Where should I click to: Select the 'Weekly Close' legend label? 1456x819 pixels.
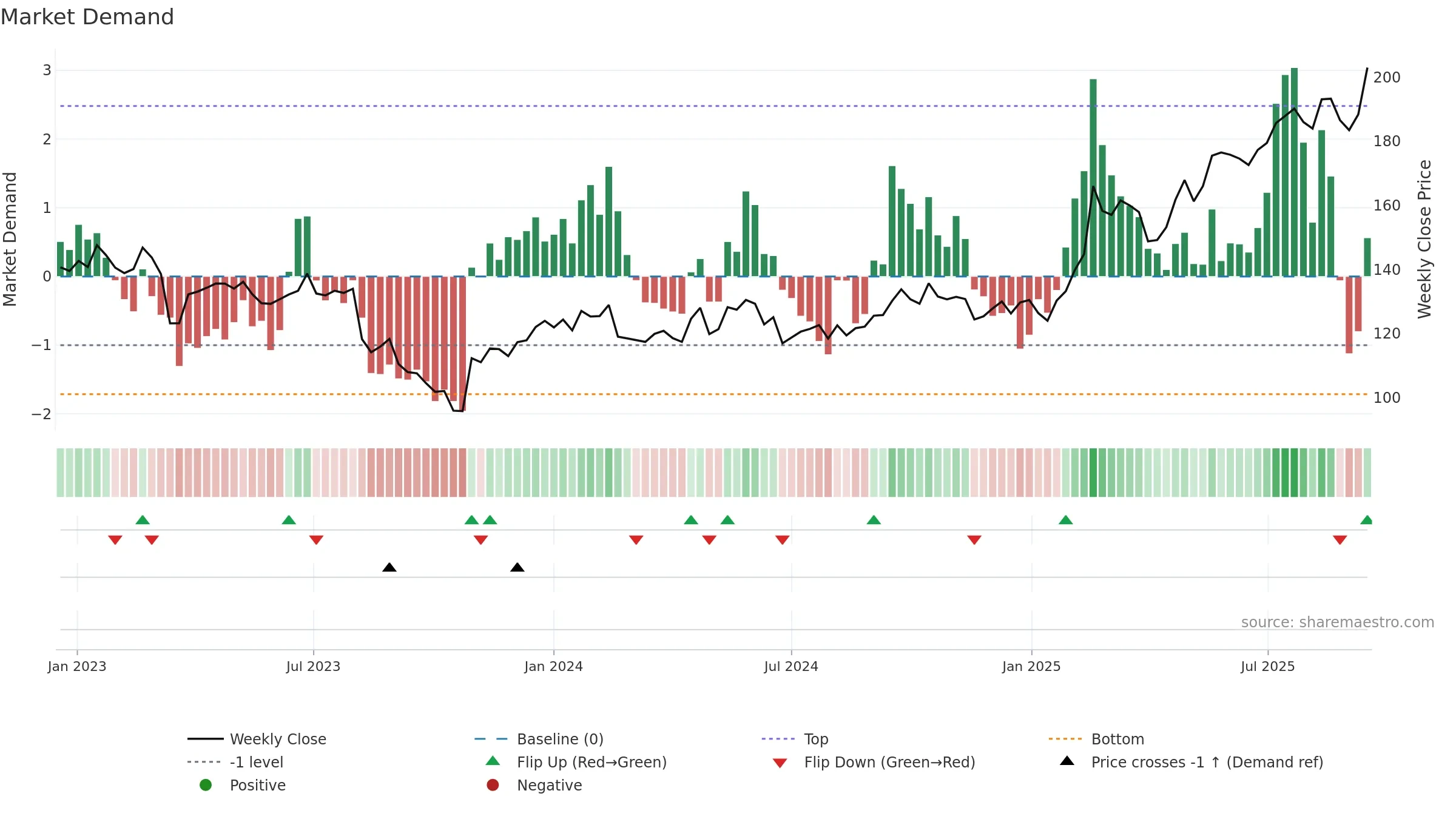click(278, 739)
